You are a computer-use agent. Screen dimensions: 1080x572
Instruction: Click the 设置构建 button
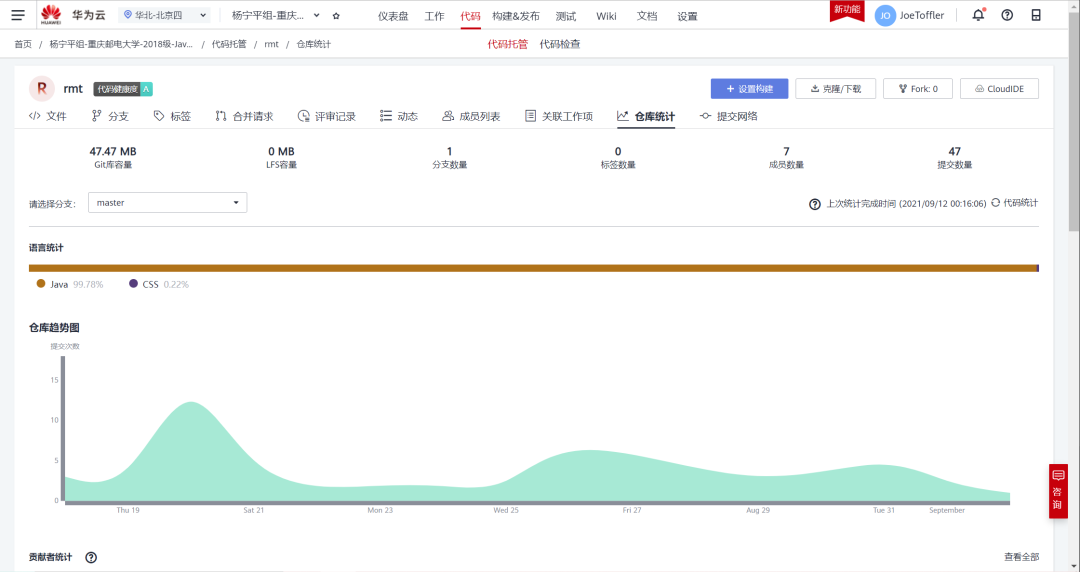pos(749,89)
